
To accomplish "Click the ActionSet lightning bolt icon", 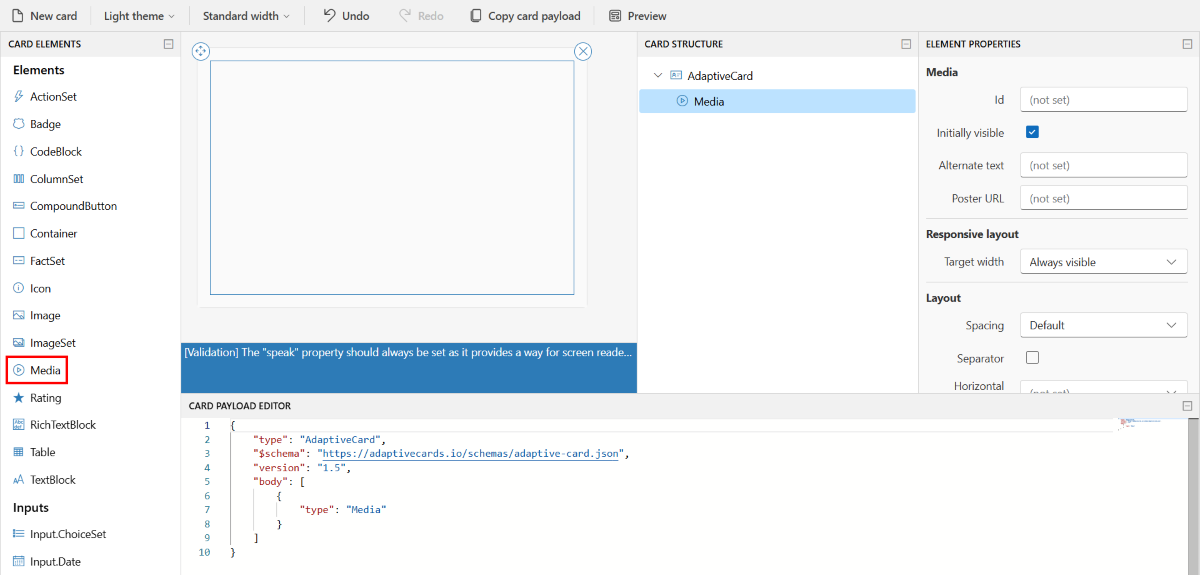I will tap(19, 97).
